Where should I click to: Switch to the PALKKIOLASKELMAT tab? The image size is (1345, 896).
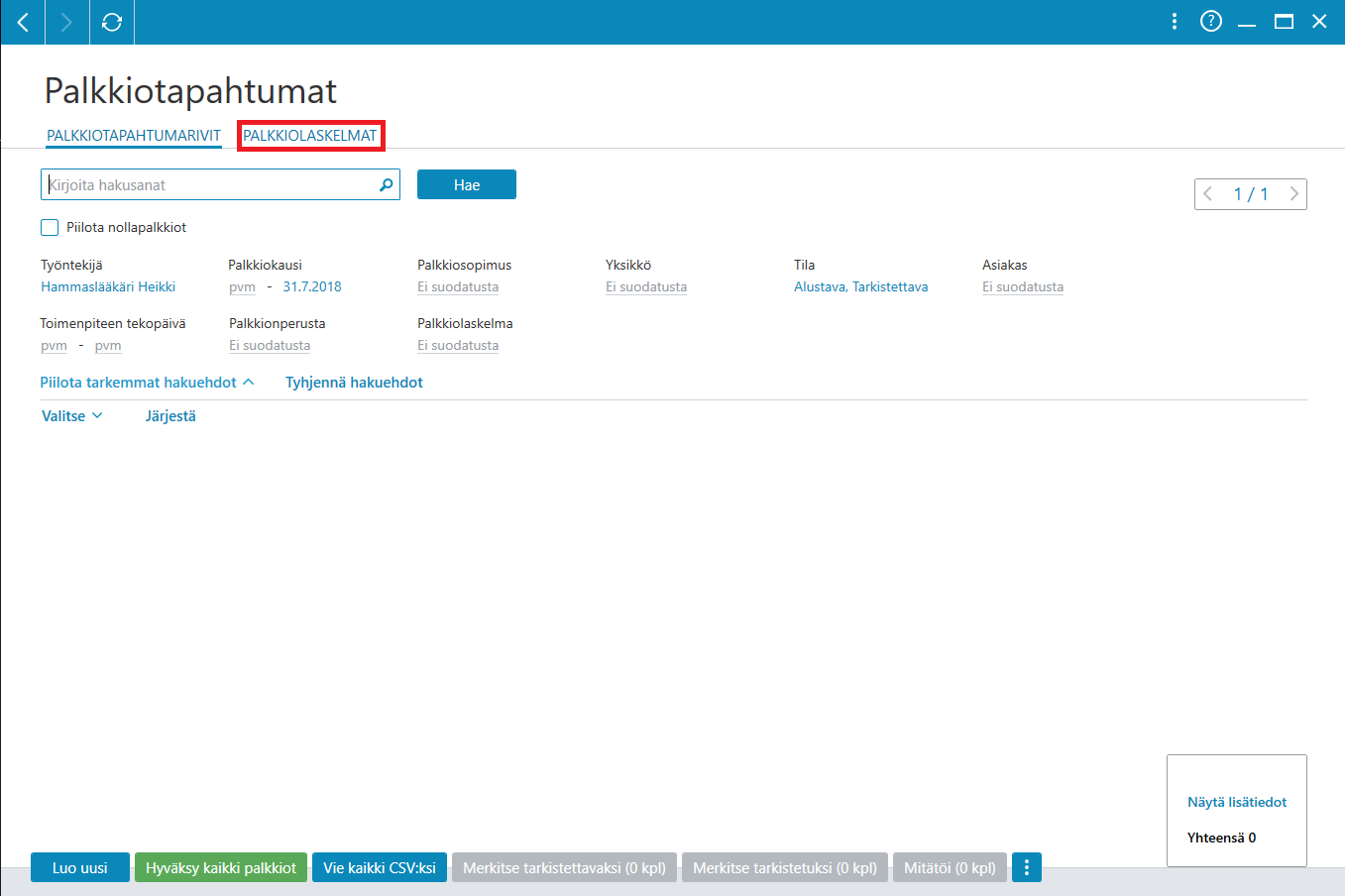(310, 136)
